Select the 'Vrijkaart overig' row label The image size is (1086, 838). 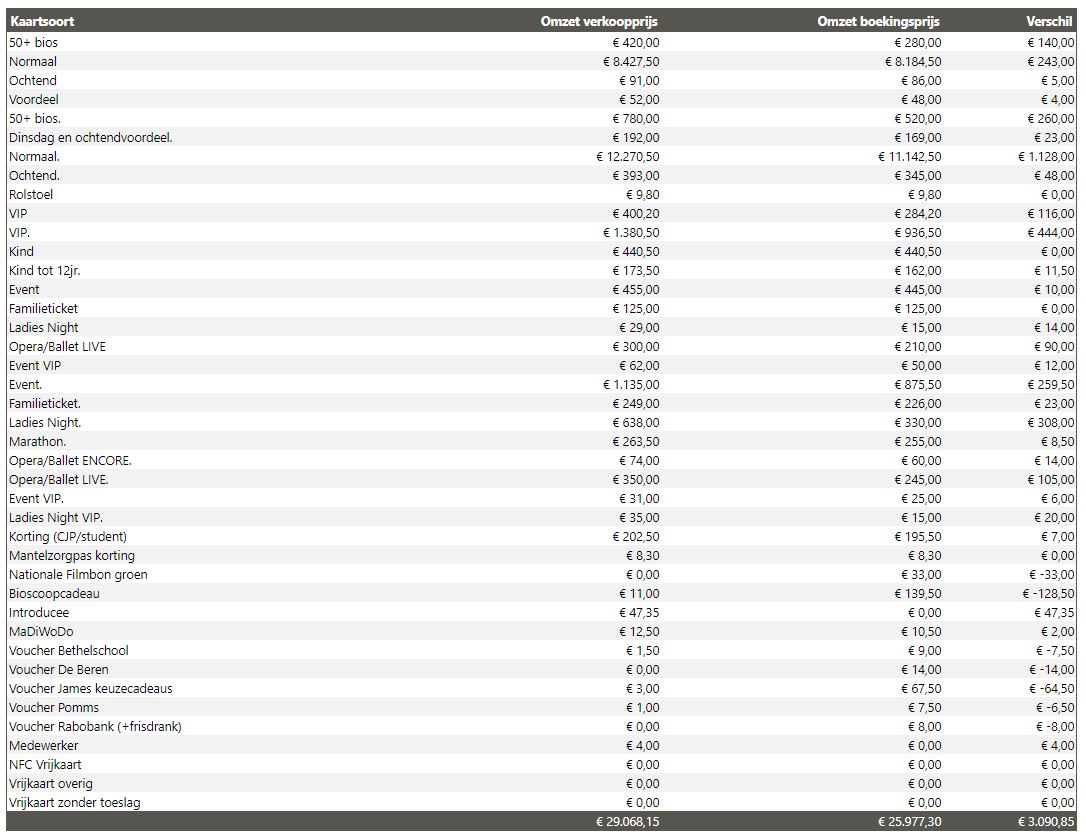tap(51, 784)
